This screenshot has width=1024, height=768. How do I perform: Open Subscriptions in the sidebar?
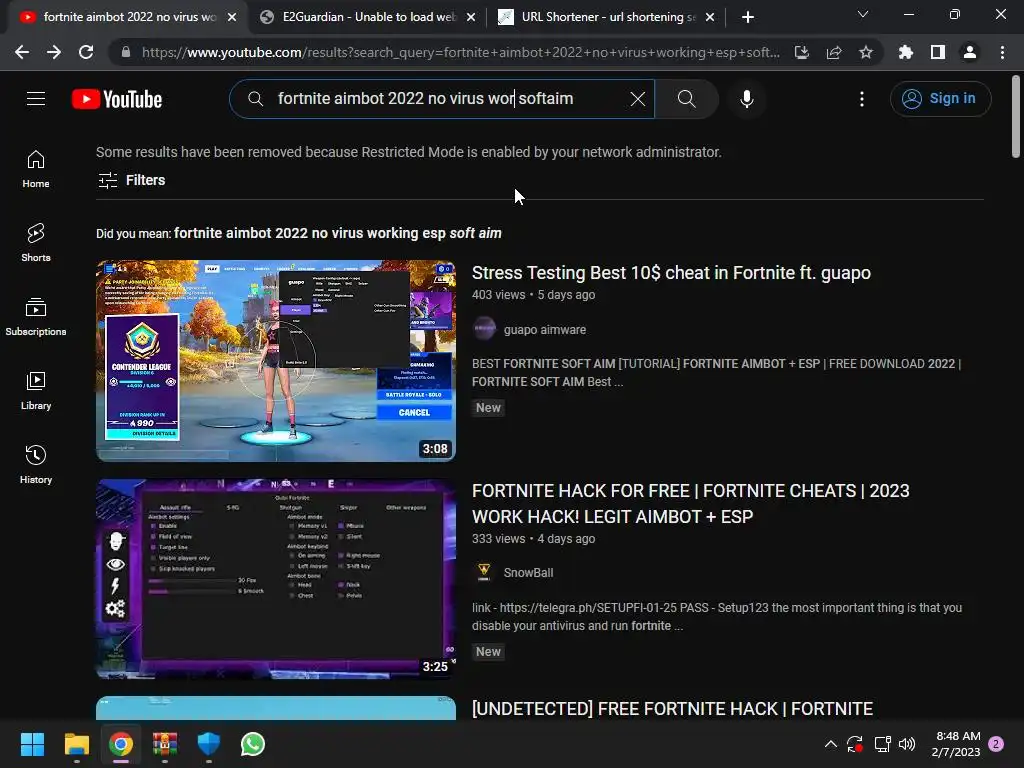tap(36, 317)
